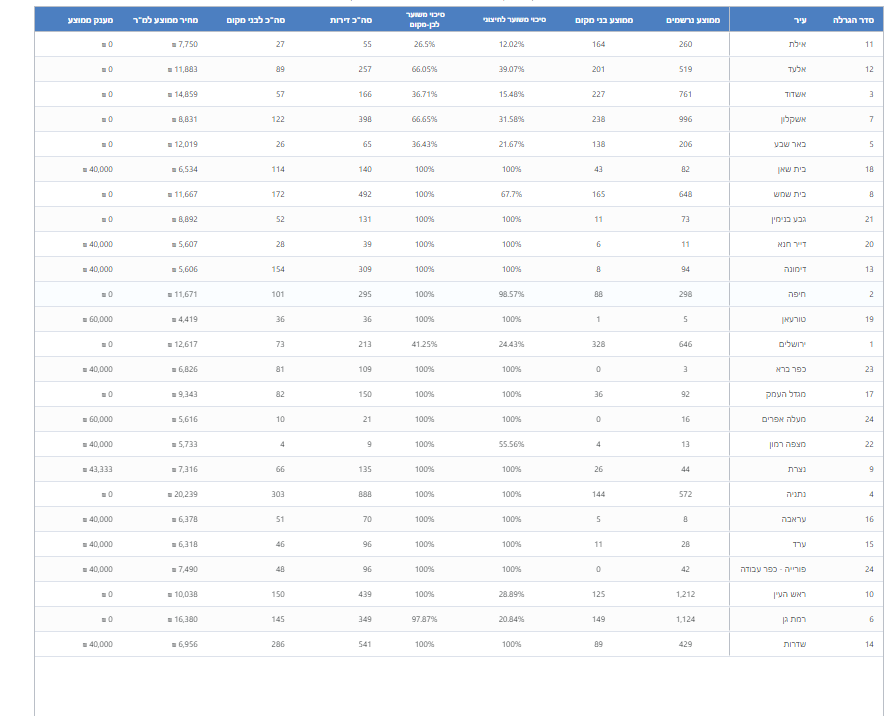
Task: Click the locals average 328
Action: (598, 344)
